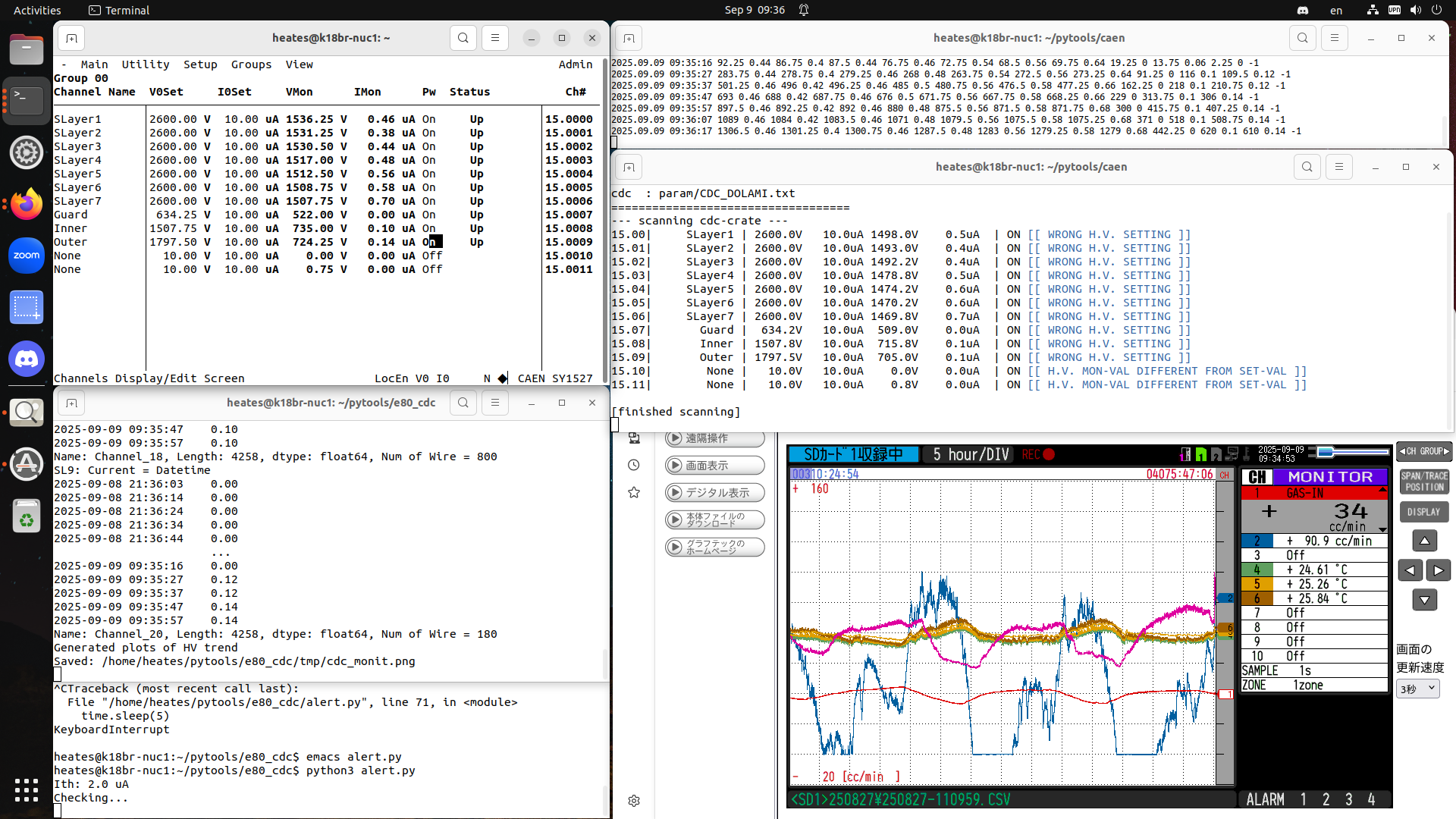Open the en input language menu
The image size is (1456, 819).
point(1336,11)
